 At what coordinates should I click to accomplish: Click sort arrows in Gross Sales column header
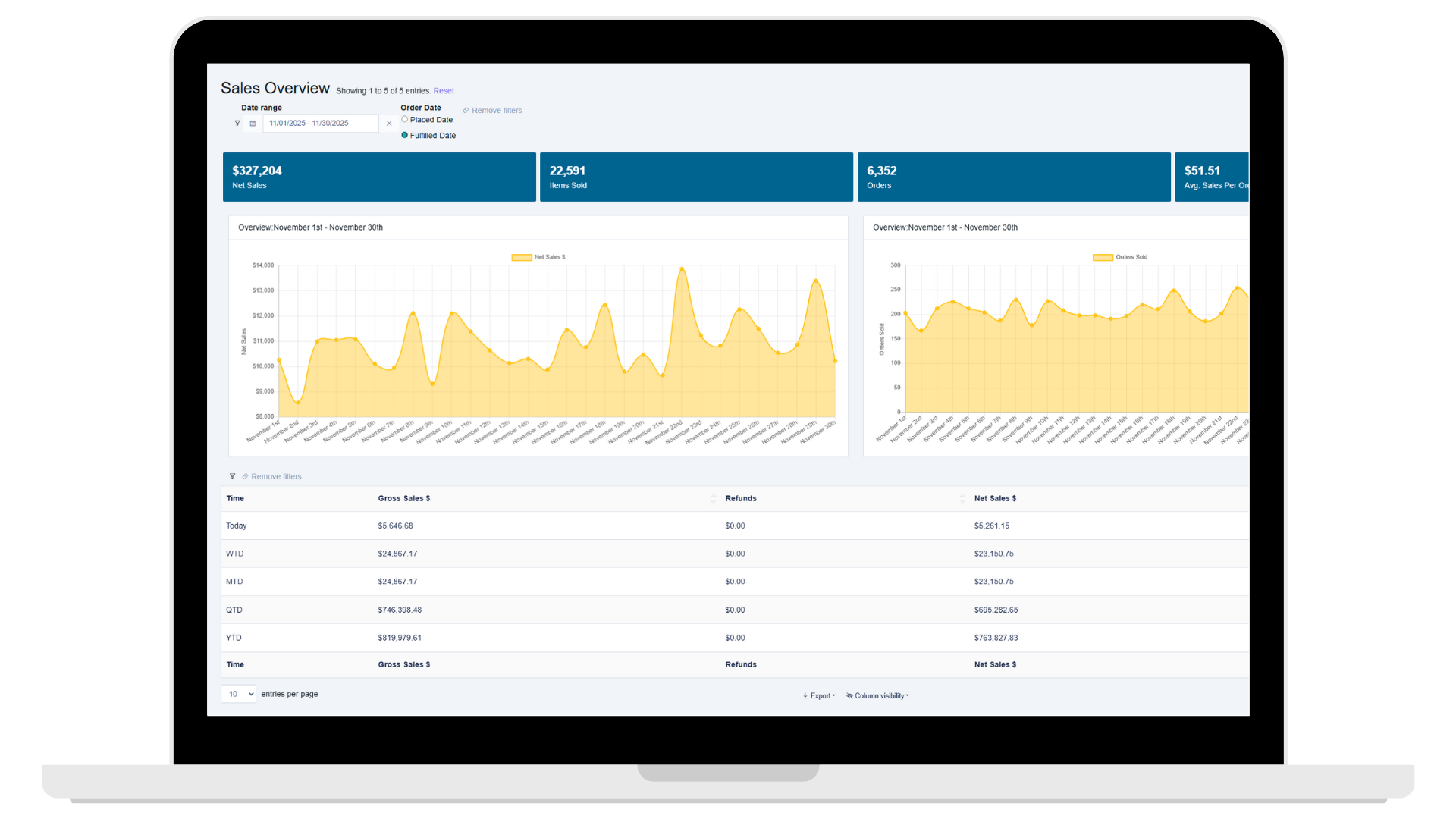pyautogui.click(x=713, y=498)
